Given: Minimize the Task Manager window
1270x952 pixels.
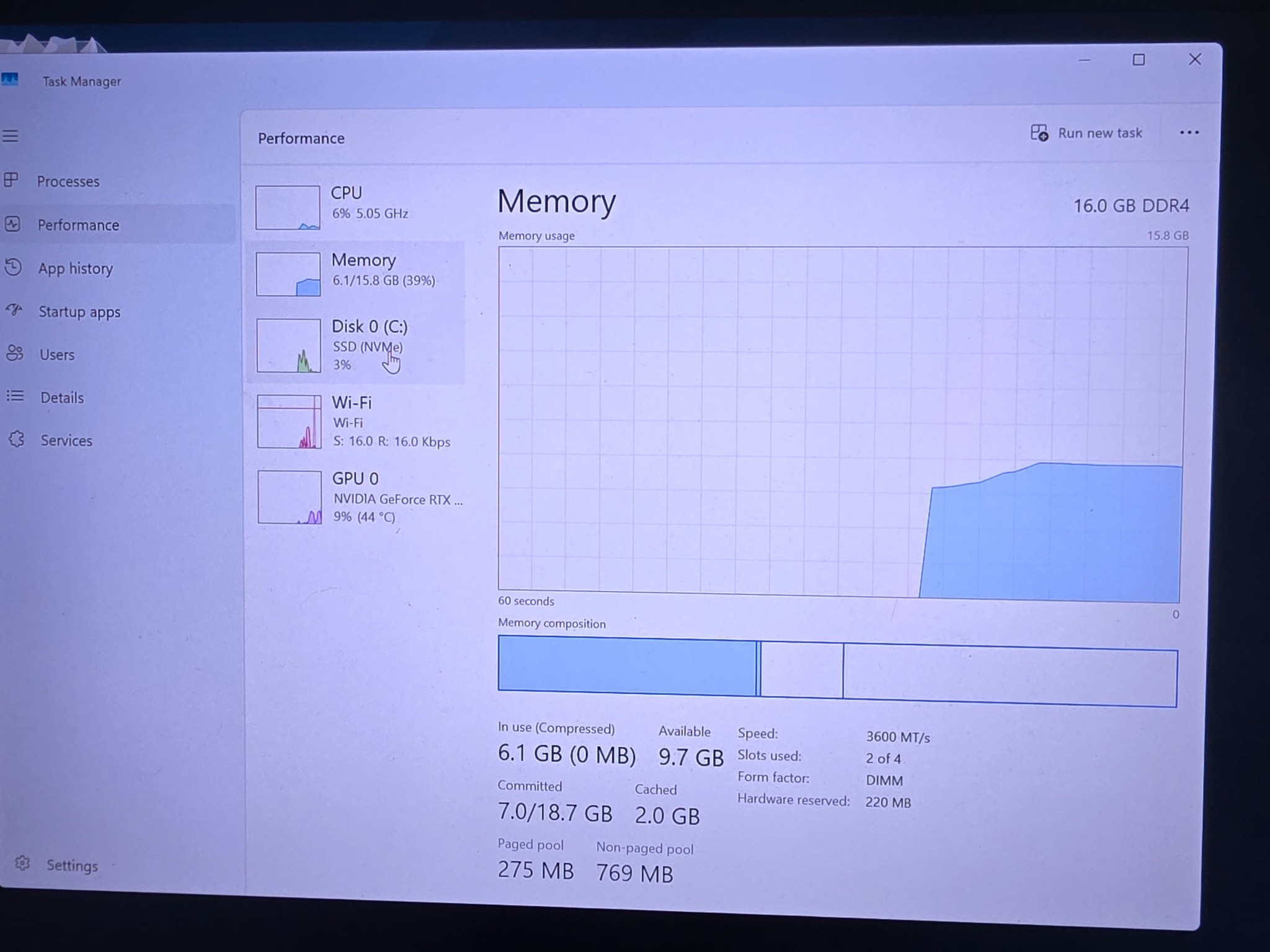Looking at the screenshot, I should [1084, 60].
